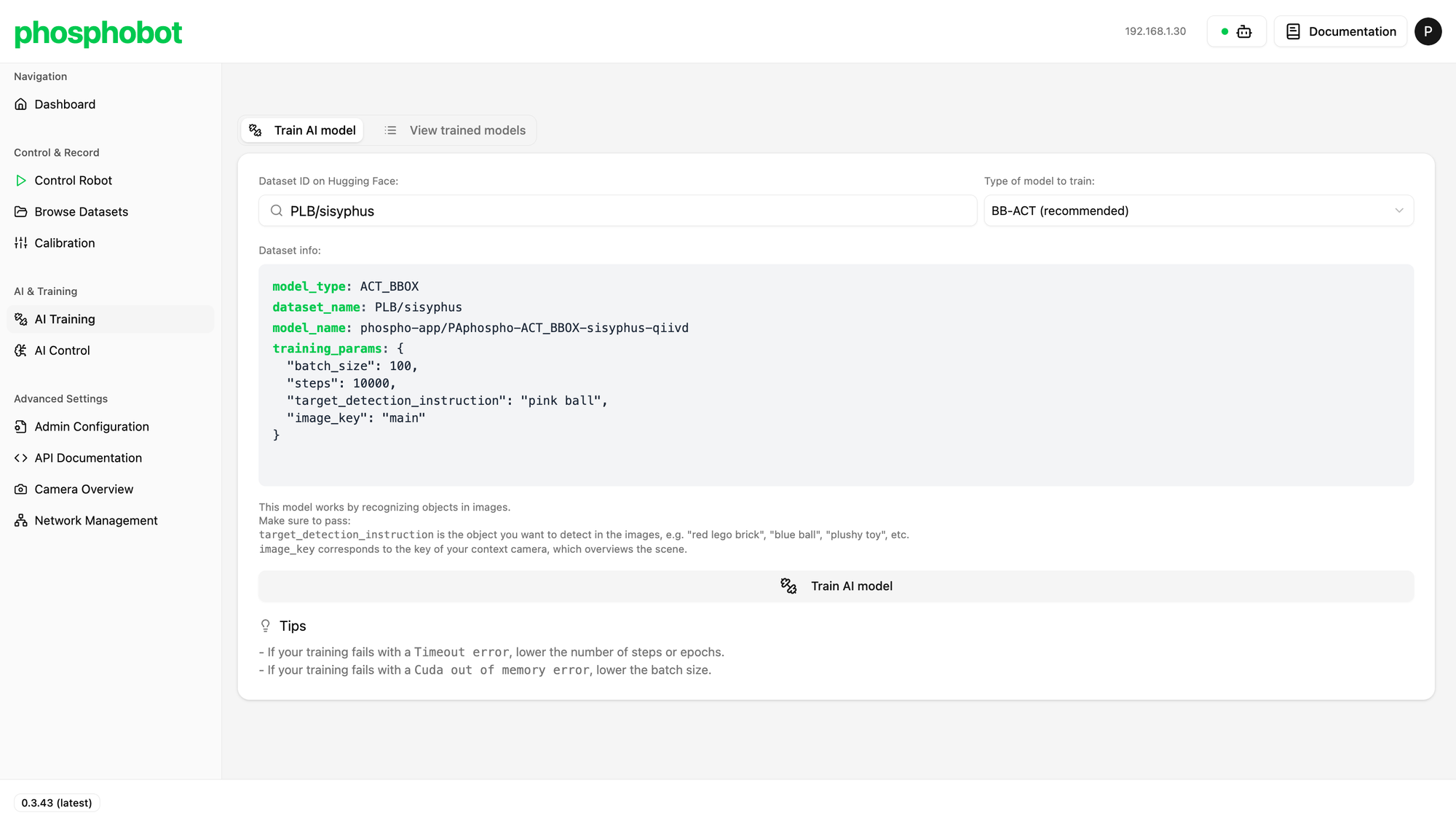Click the version 0.3.43 badge
The image size is (1456, 826).
click(57, 803)
